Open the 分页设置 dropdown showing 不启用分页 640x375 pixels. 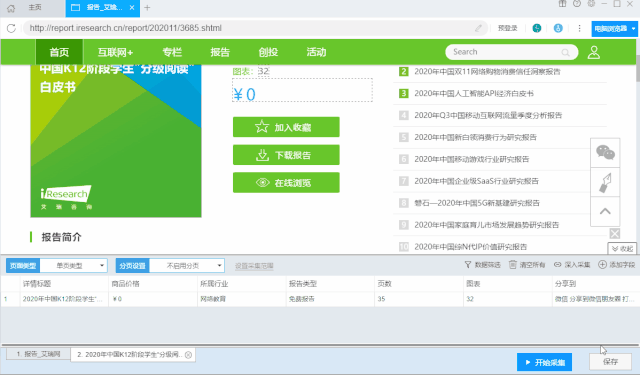click(x=187, y=266)
